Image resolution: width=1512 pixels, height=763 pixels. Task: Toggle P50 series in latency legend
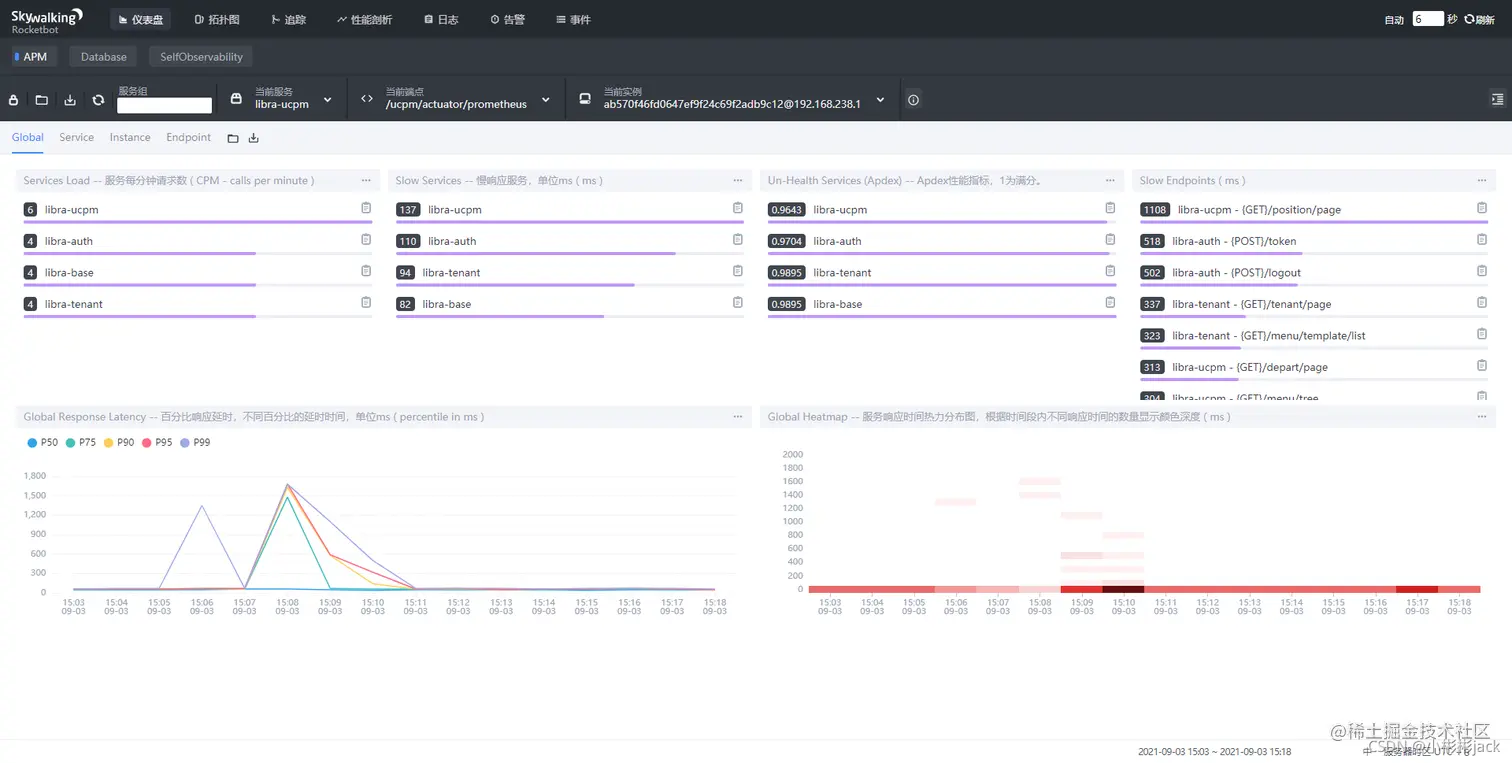click(x=42, y=442)
